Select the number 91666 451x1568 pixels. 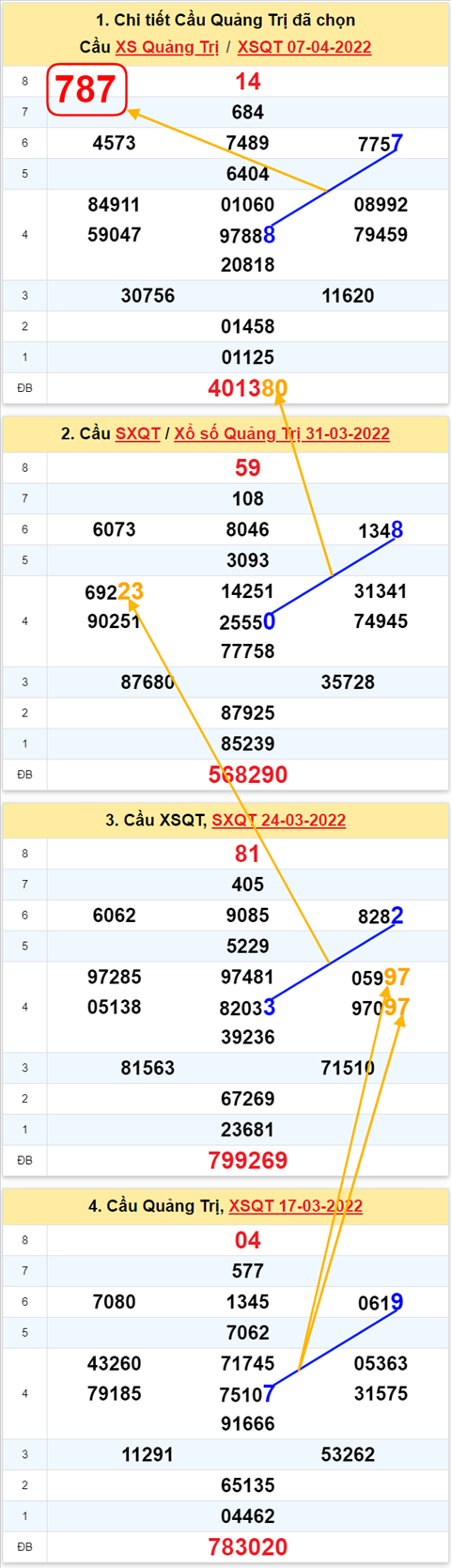248,1424
